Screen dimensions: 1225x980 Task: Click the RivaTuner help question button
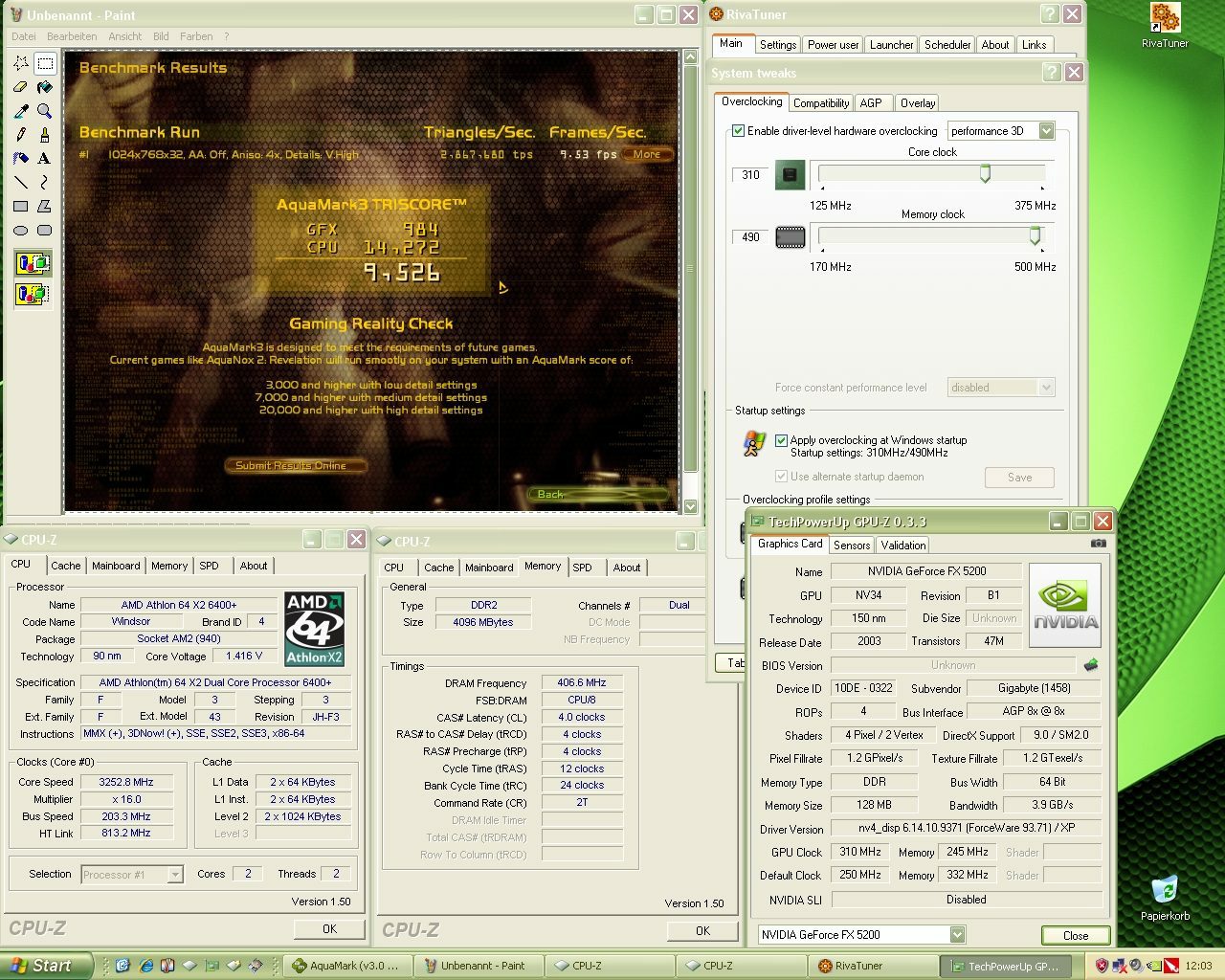1050,14
